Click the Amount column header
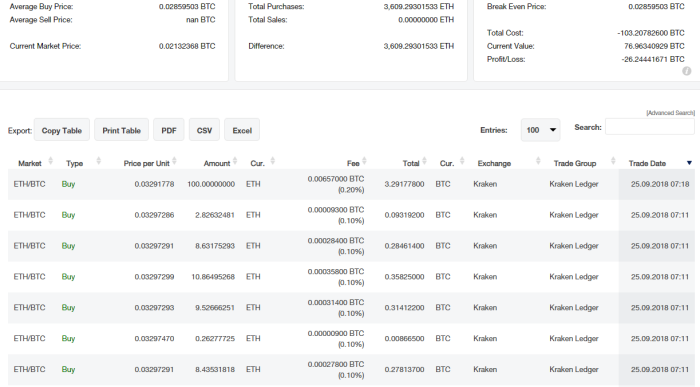Viewport: 700px width, 387px height. pos(217,163)
